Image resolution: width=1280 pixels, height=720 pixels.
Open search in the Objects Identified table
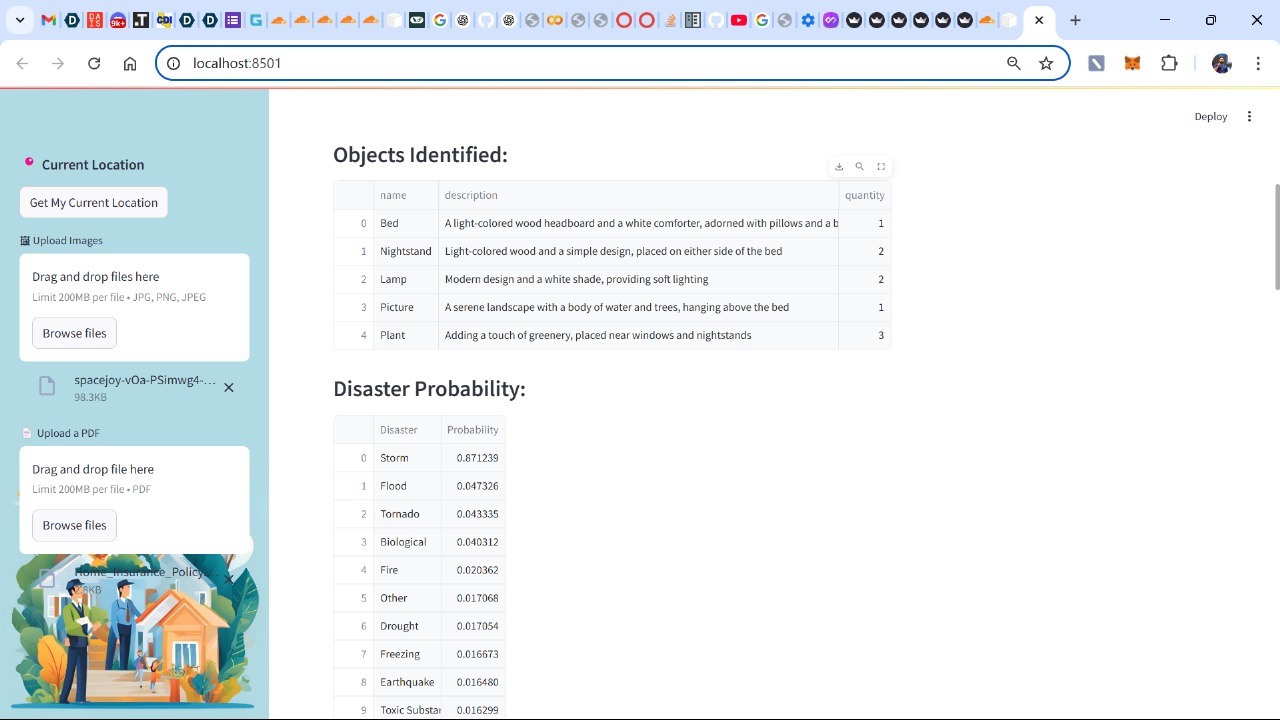(x=860, y=167)
